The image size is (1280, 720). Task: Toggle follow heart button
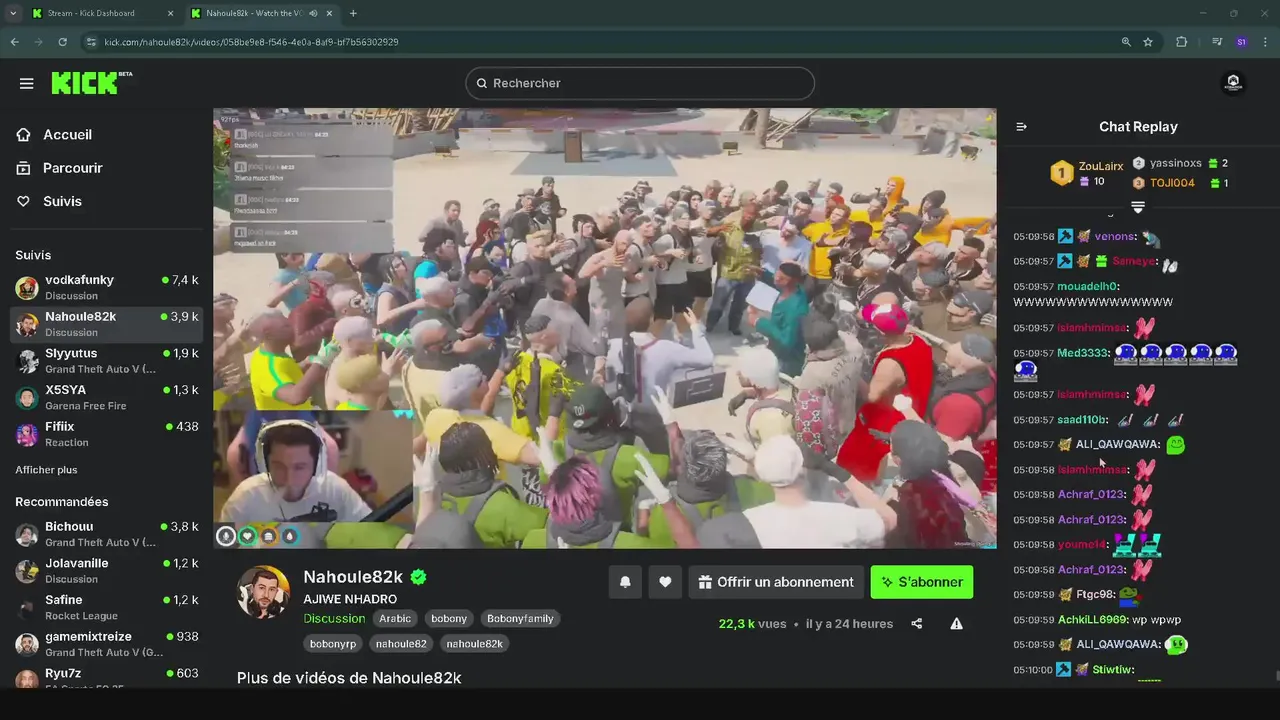[x=665, y=582]
